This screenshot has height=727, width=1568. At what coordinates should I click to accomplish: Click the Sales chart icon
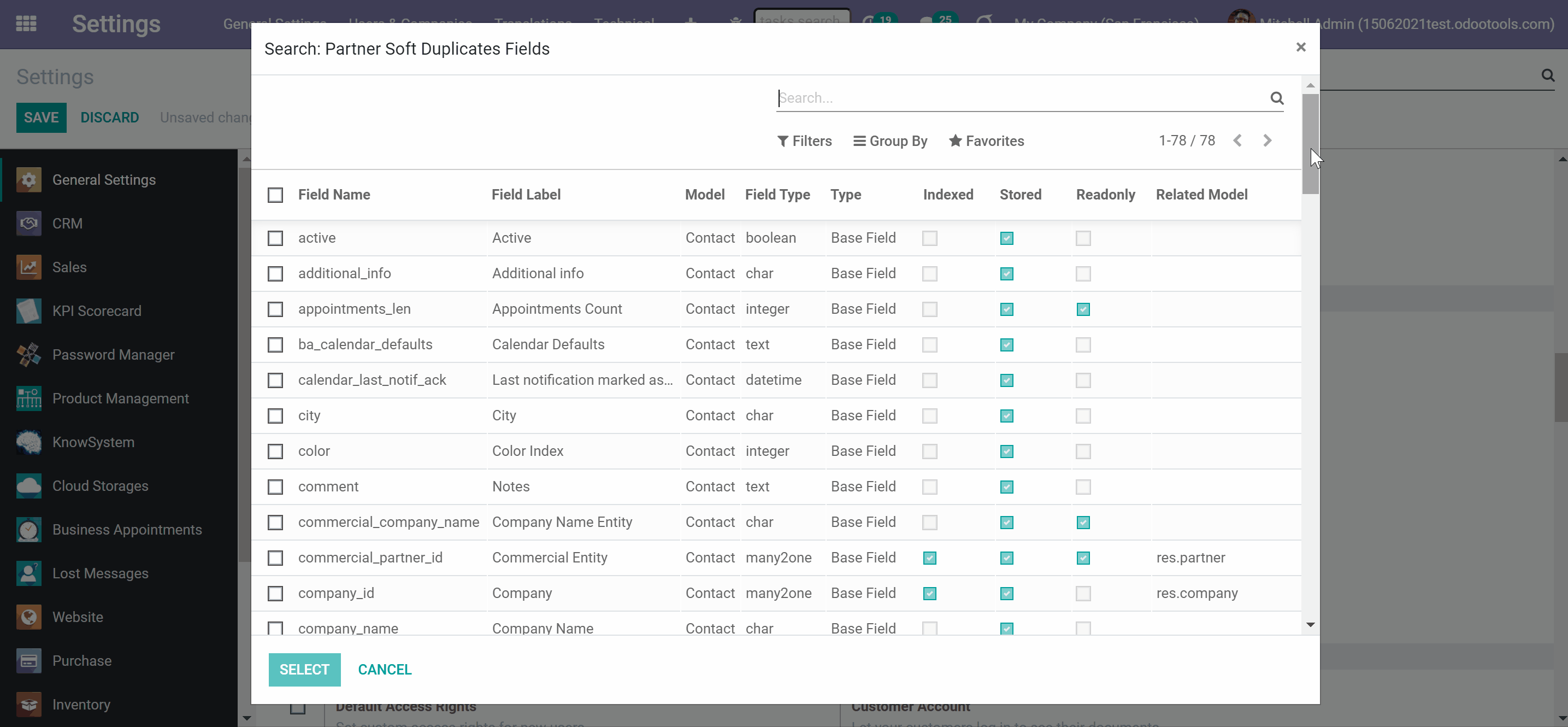[28, 267]
